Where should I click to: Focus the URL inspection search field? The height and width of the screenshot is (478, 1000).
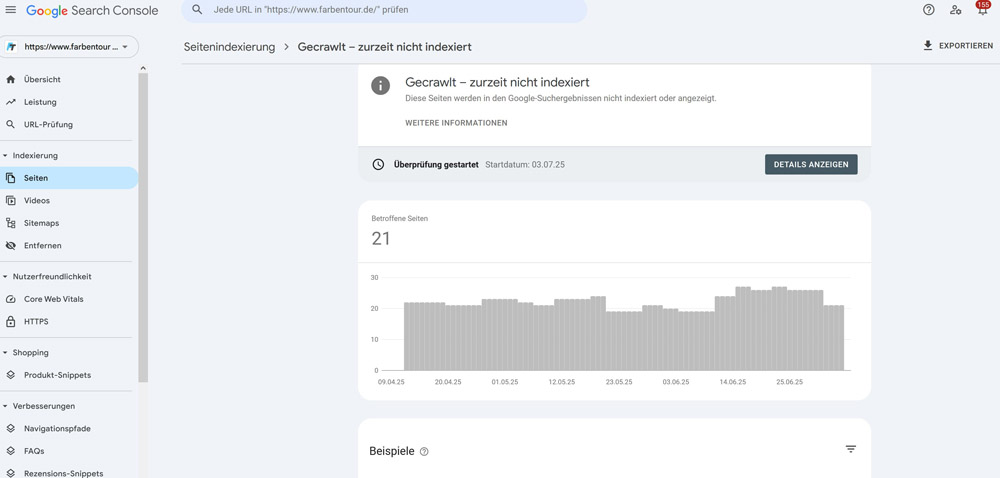[384, 11]
